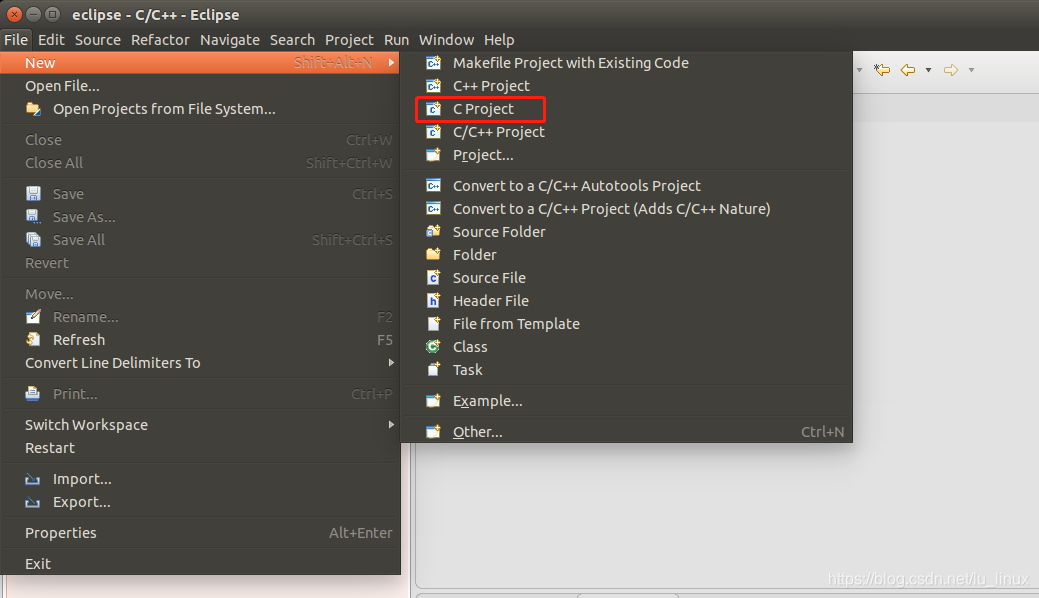Click the Forward navigation arrow in toolbar
The height and width of the screenshot is (598, 1039).
point(951,70)
